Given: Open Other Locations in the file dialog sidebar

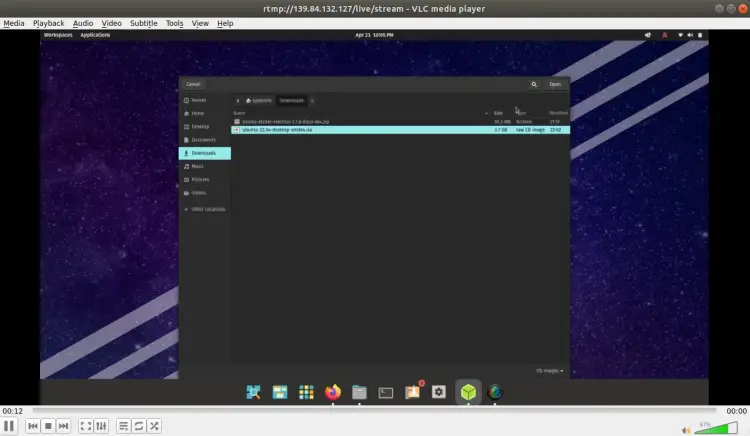Looking at the screenshot, I should pos(205,209).
